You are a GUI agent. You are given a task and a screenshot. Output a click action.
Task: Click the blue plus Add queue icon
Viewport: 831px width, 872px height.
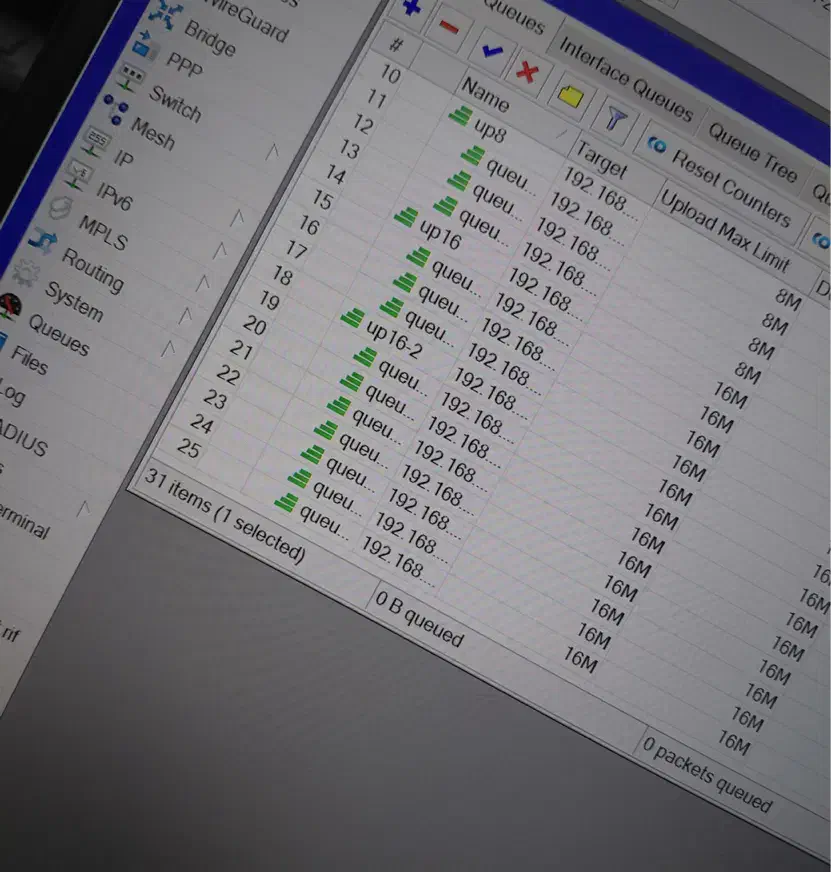[412, 7]
